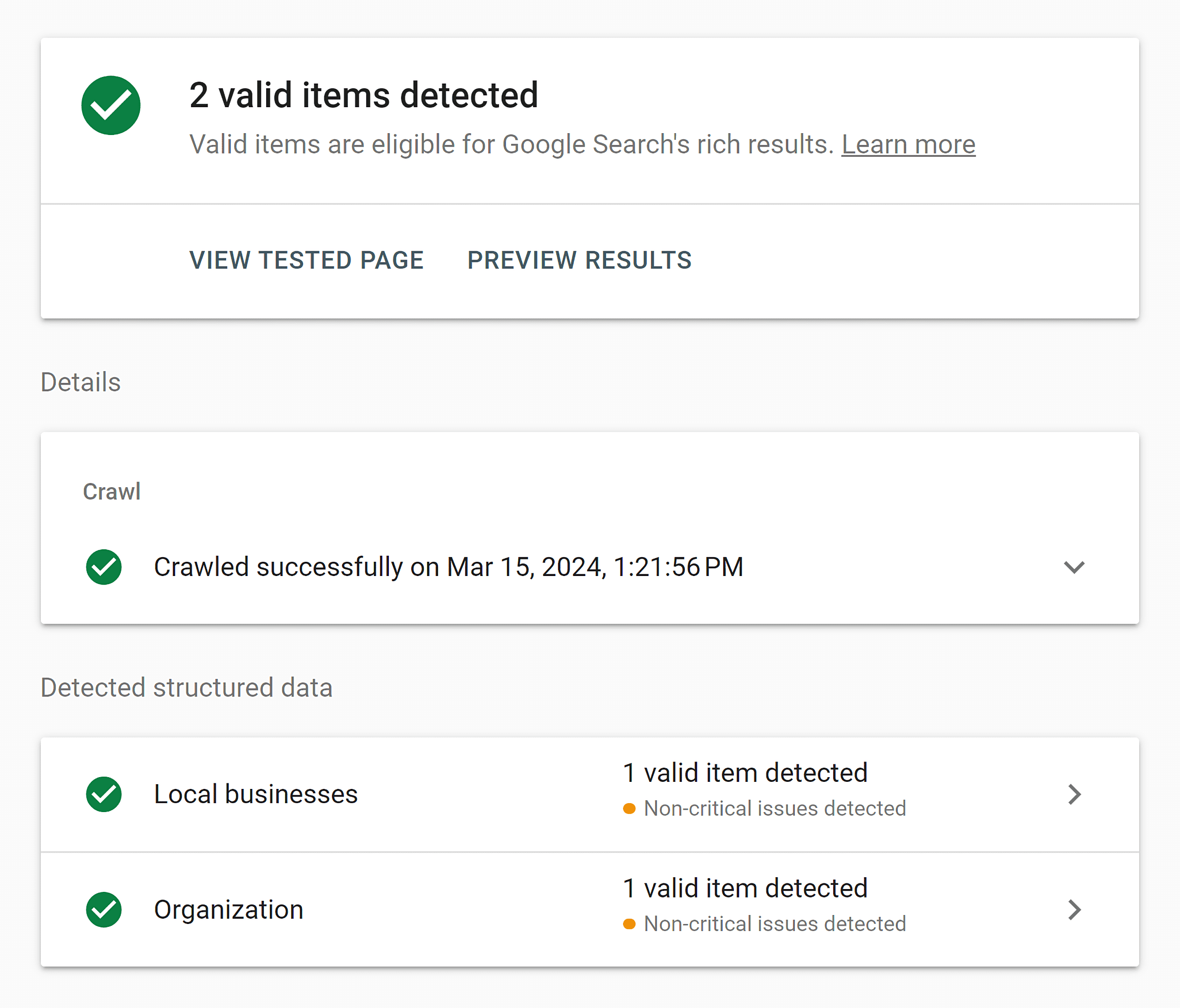Open the Learn more link
Viewport: 1180px width, 1008px height.
(908, 144)
